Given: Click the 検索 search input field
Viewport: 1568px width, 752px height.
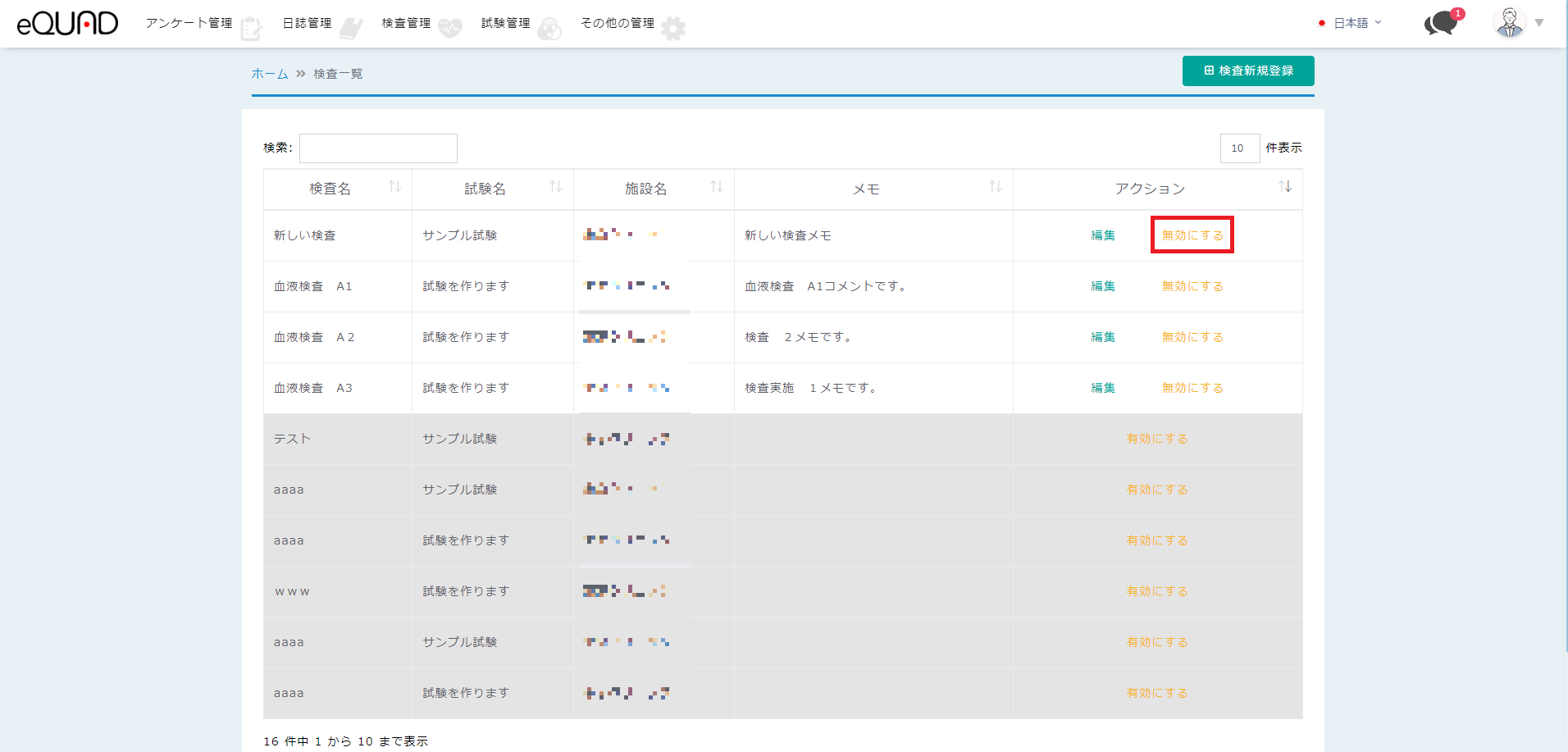Looking at the screenshot, I should point(378,148).
